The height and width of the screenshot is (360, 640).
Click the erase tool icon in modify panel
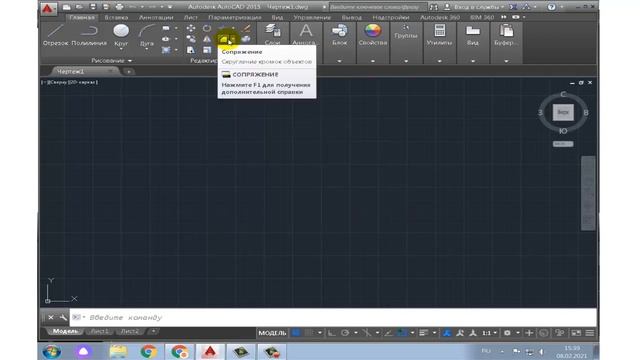[247, 28]
